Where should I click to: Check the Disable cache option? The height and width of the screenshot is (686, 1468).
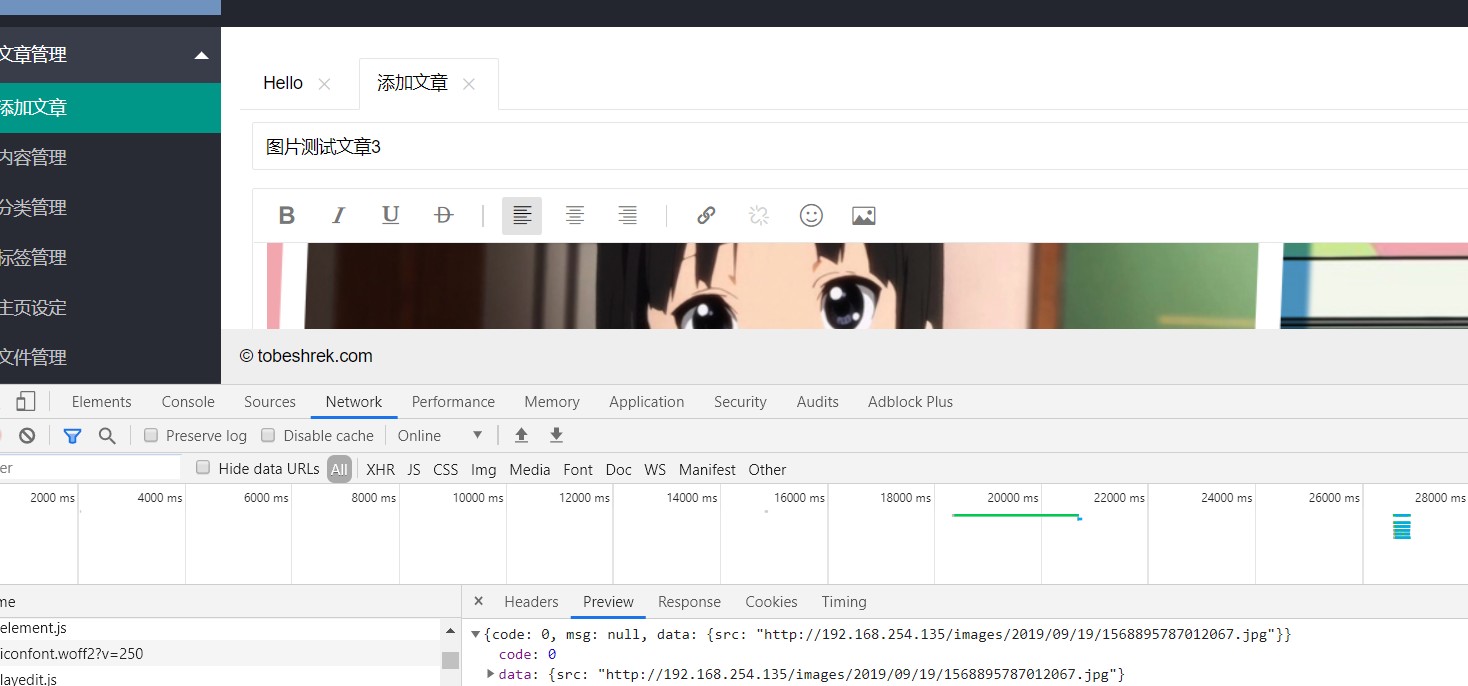click(x=268, y=436)
